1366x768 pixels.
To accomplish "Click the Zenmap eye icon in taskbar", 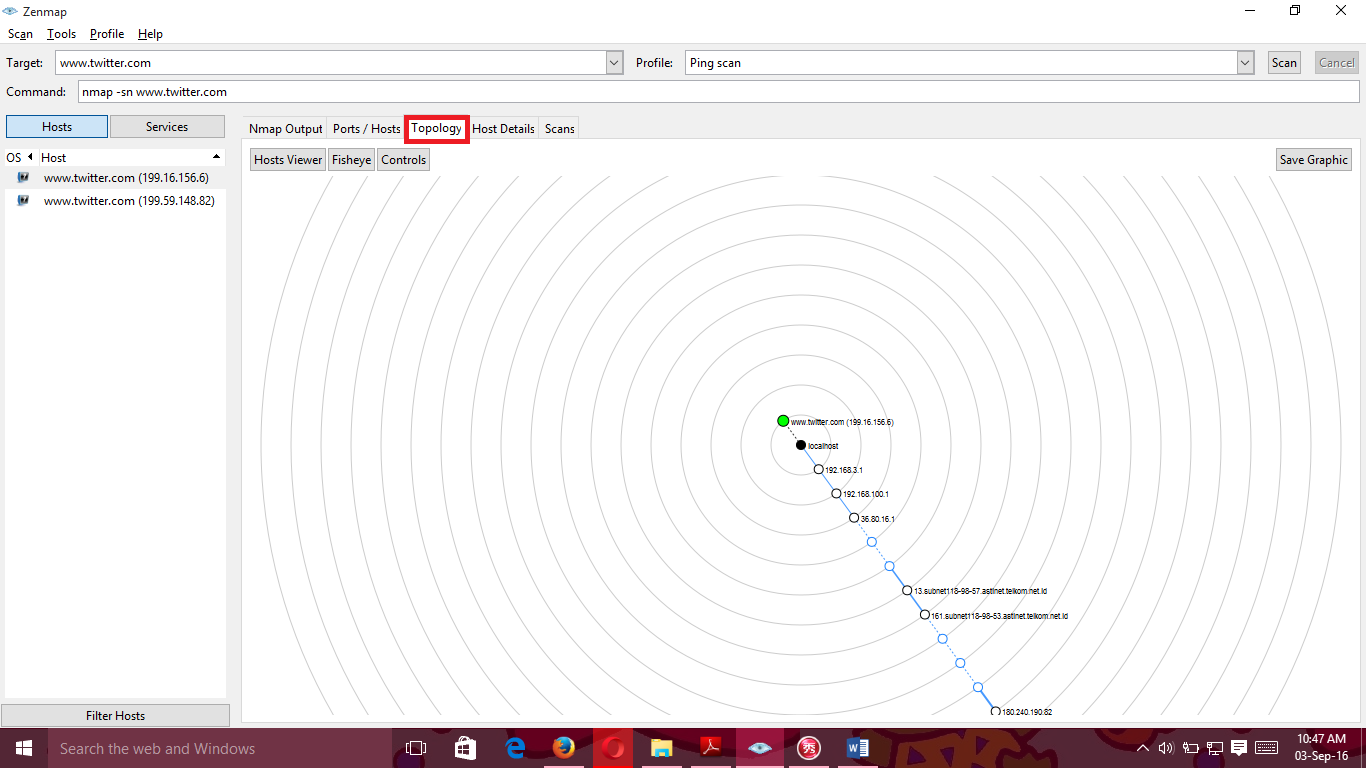I will (759, 747).
